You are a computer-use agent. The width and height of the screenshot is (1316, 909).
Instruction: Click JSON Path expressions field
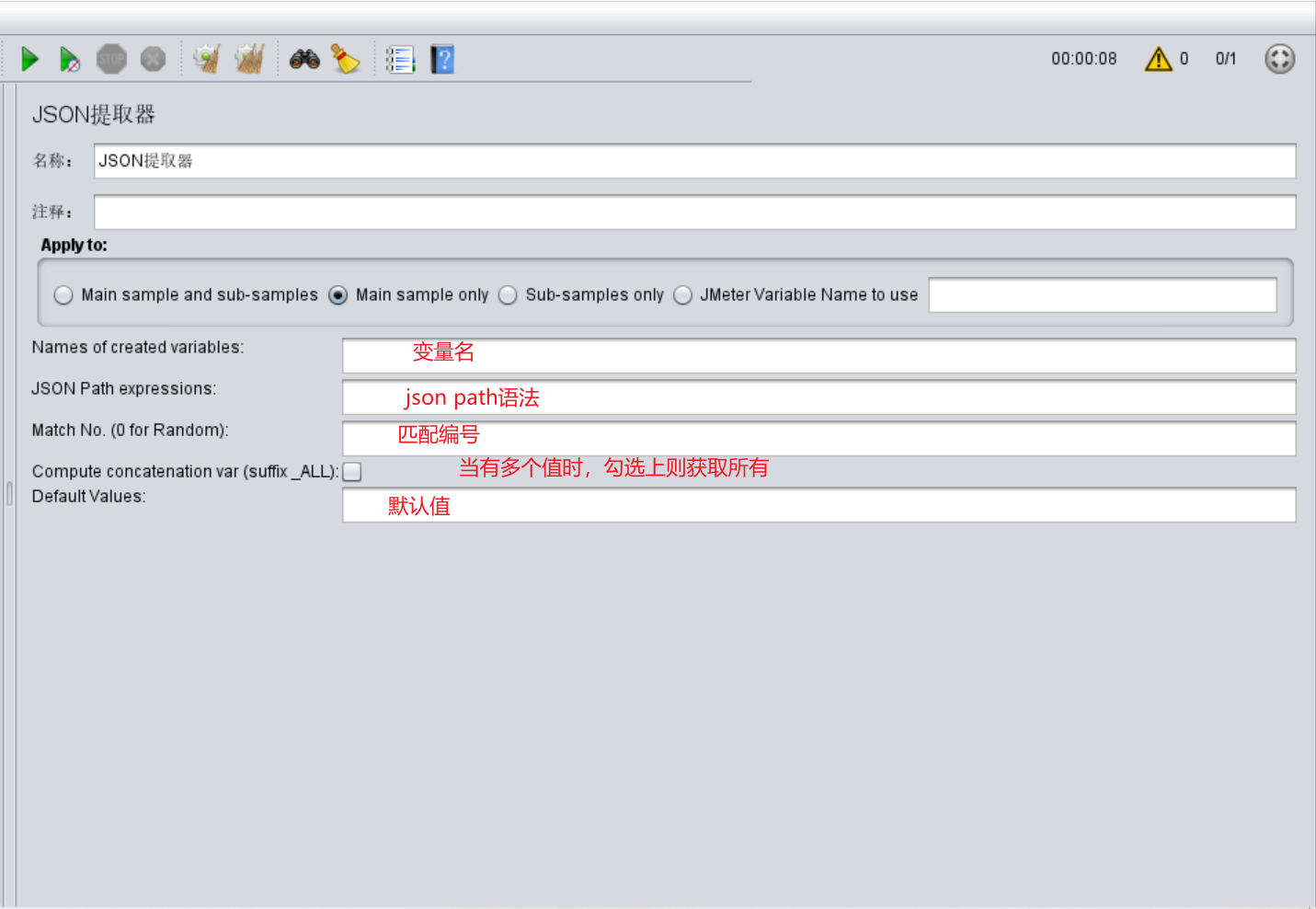pyautogui.click(x=819, y=397)
